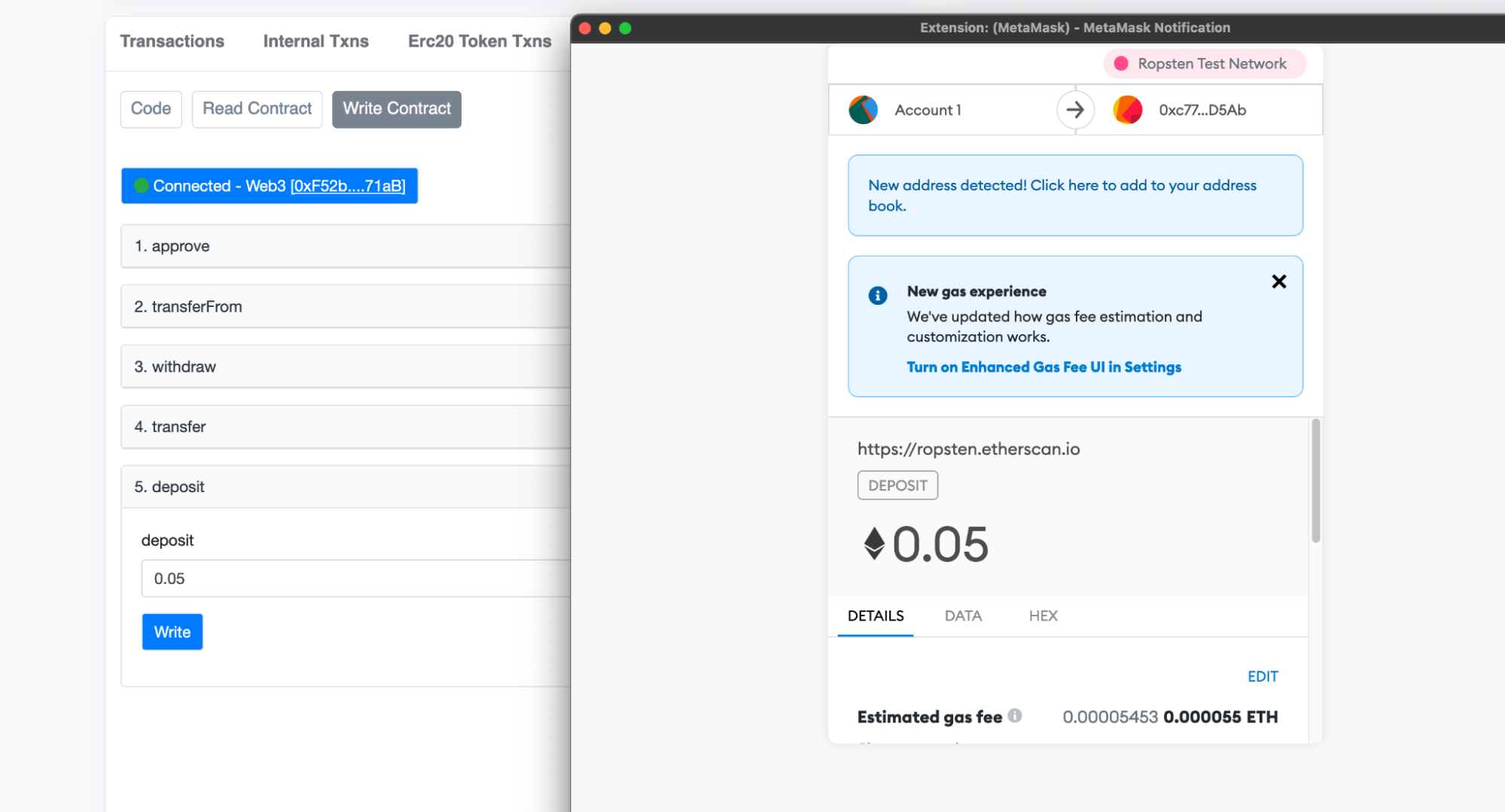Click the deposit amount input field
1505x812 pixels.
(354, 579)
